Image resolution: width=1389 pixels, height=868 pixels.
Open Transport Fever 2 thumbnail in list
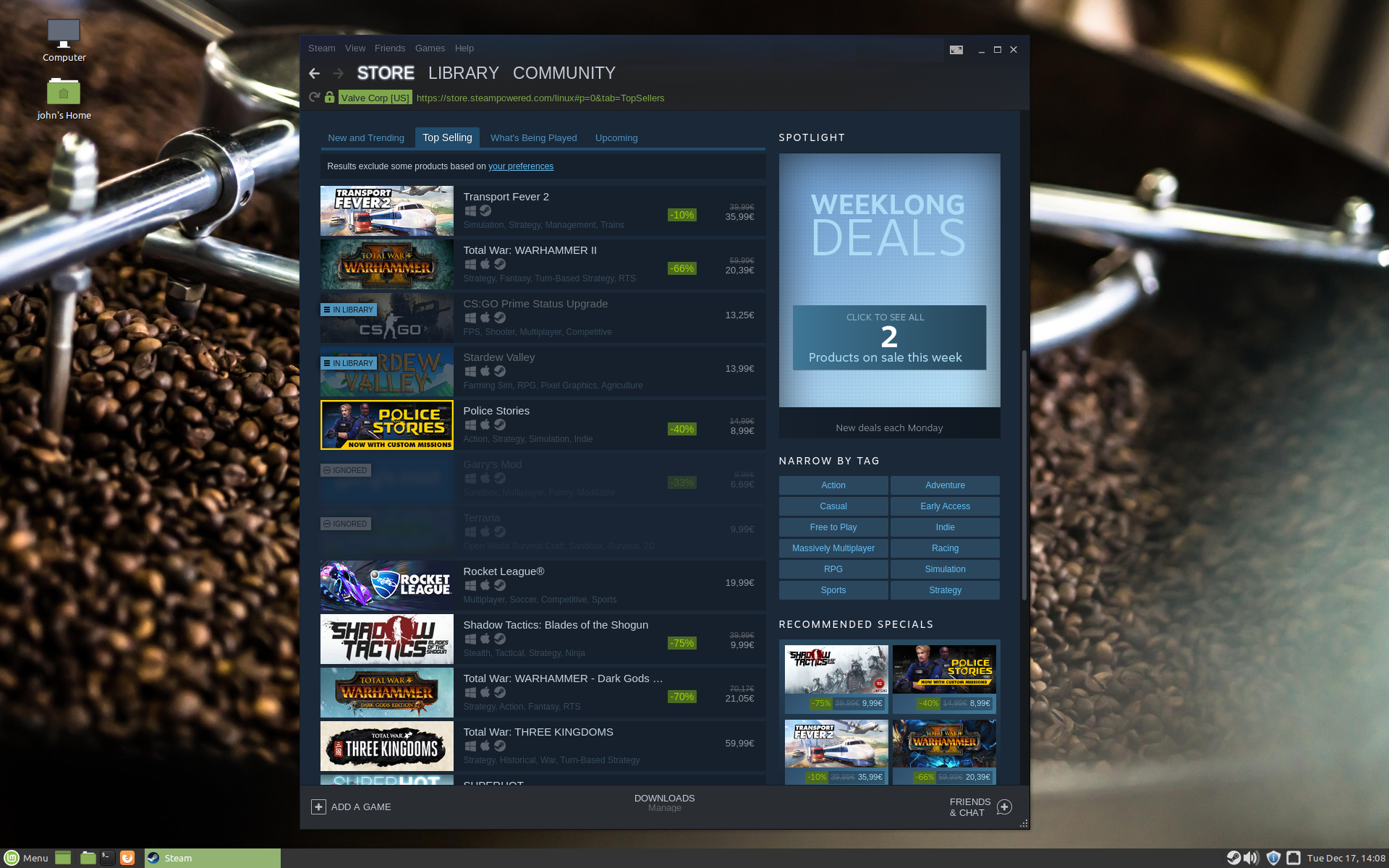[x=387, y=210]
